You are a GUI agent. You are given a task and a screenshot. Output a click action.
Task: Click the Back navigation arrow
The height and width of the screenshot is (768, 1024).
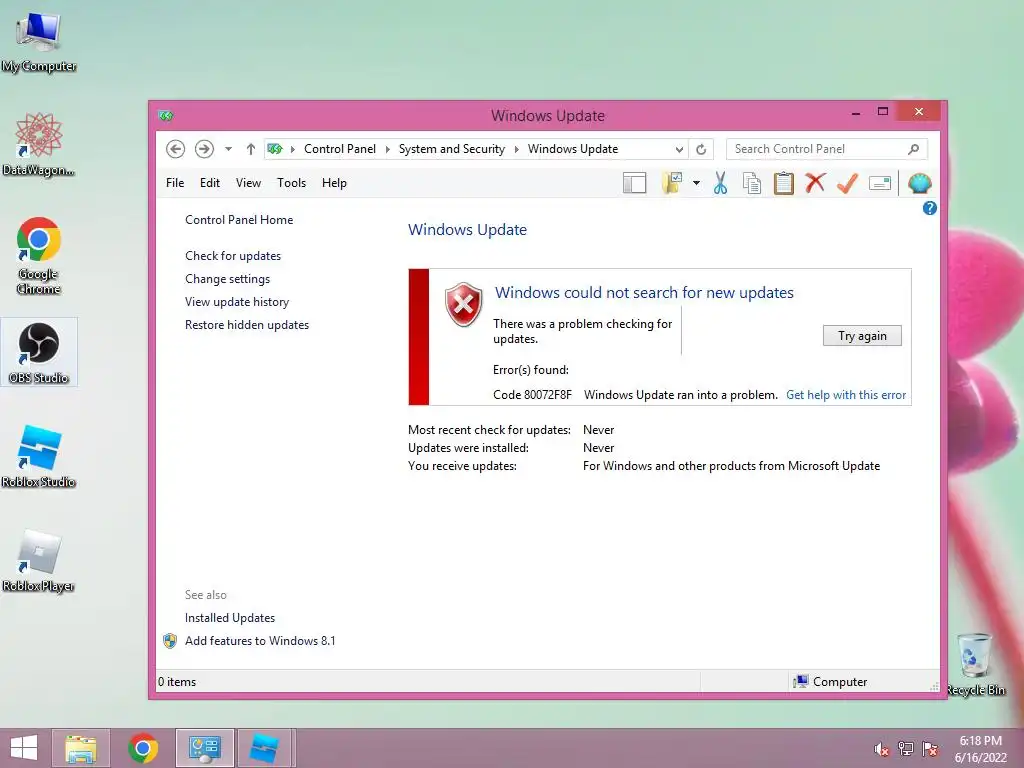point(175,149)
